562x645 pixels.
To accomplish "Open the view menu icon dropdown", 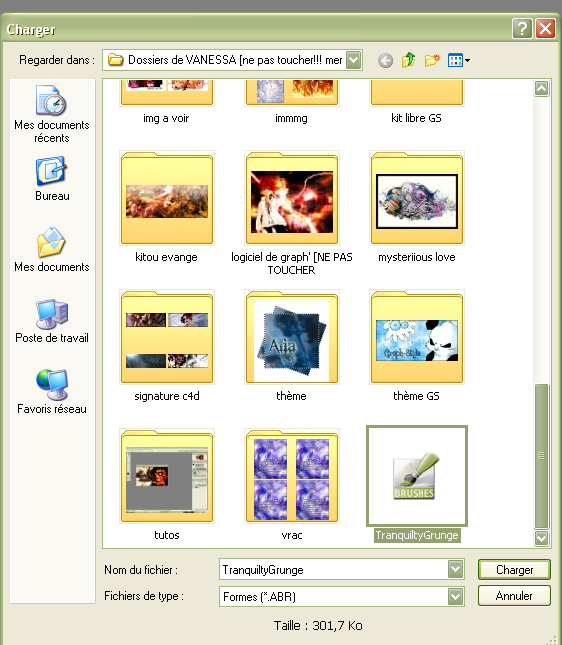I will [459, 60].
